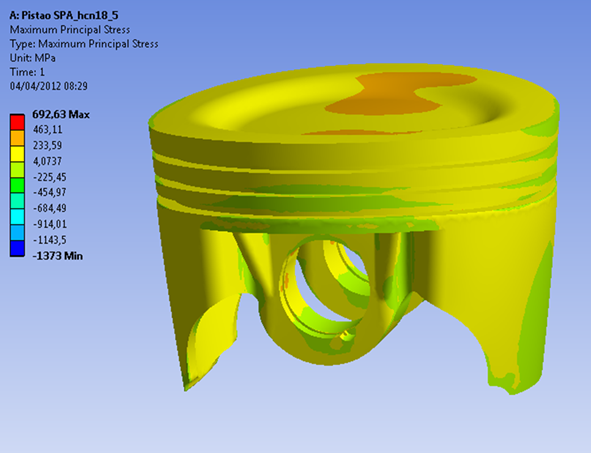Image resolution: width=591 pixels, height=453 pixels.
Task: Select the yellow-green legend color band
Action: (x=17, y=170)
